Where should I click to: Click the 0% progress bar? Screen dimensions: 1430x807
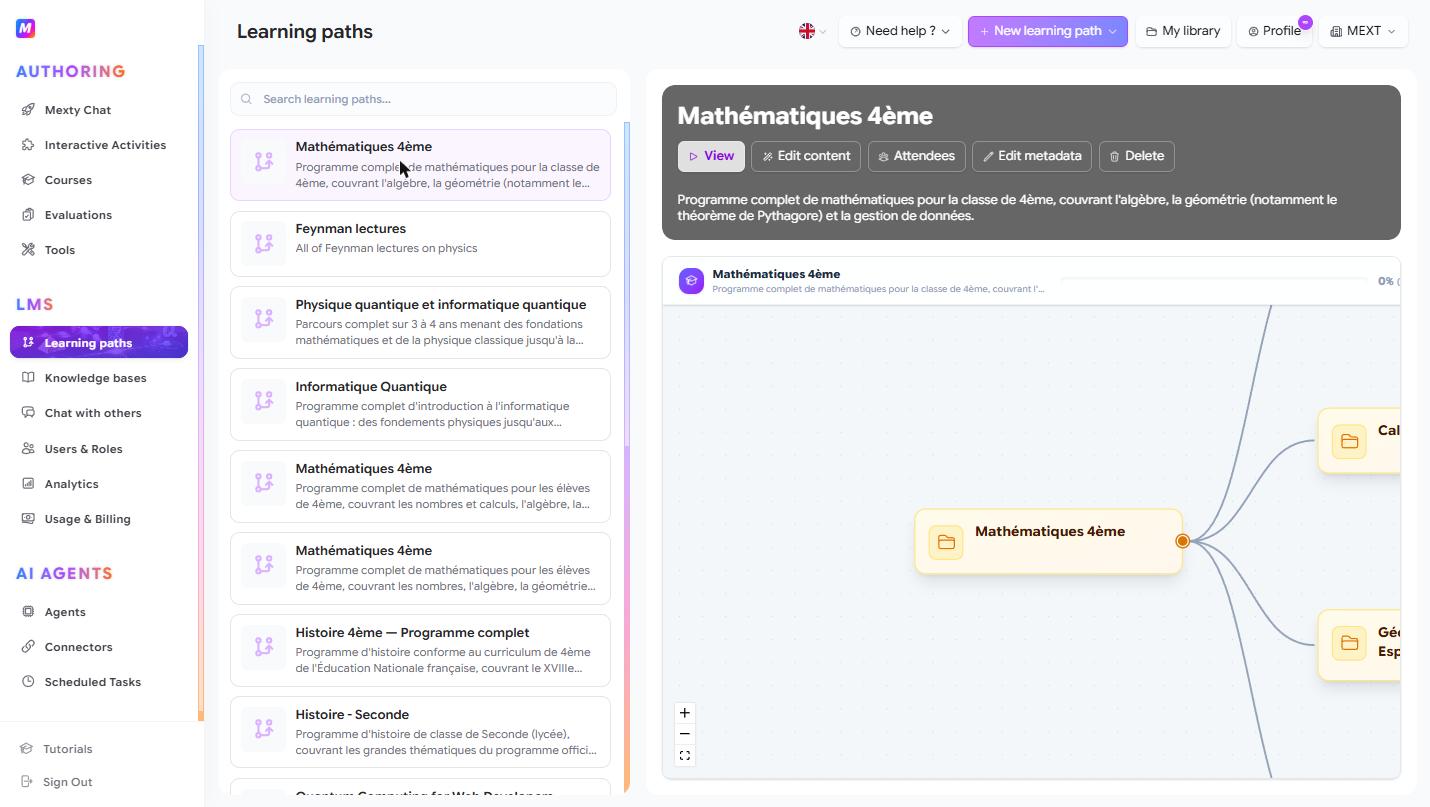(x=1214, y=280)
